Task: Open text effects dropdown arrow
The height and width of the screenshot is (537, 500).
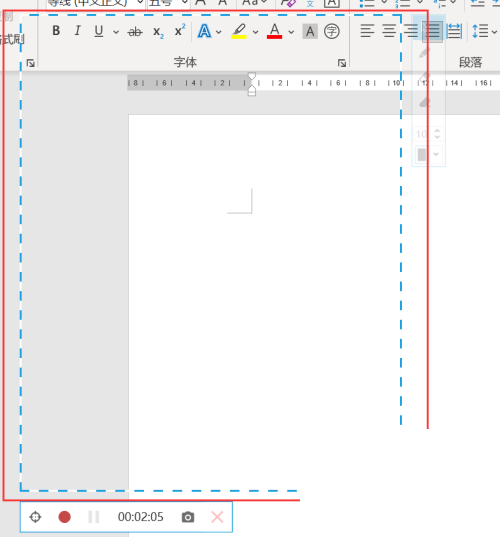Action: click(x=219, y=32)
